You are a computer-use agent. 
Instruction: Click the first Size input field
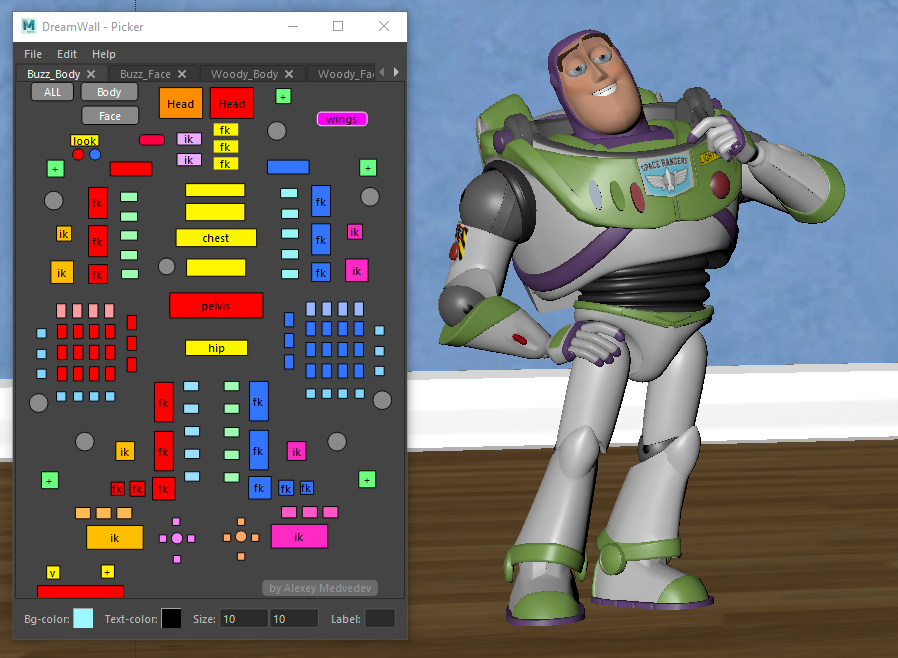pos(243,618)
